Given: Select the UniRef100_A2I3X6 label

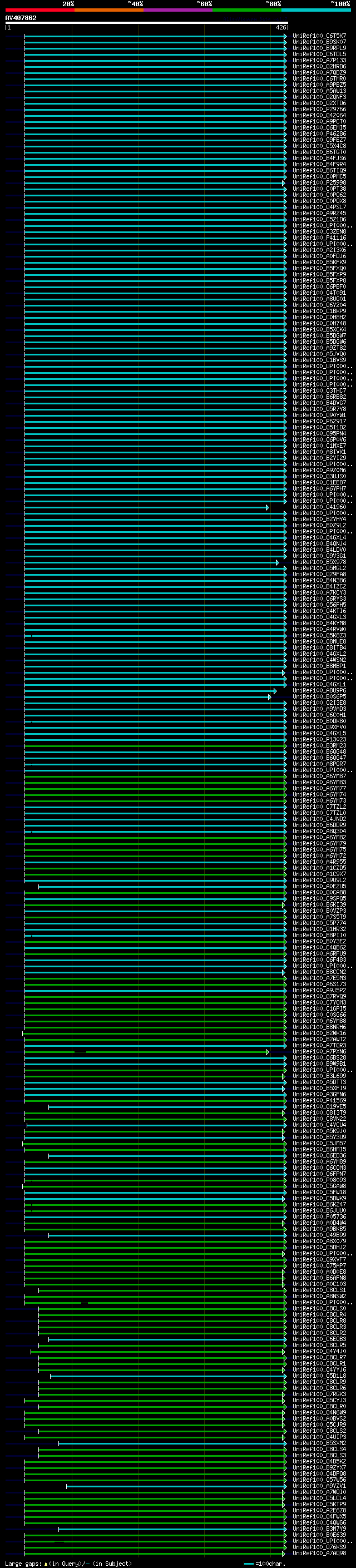Looking at the screenshot, I should (x=319, y=250).
